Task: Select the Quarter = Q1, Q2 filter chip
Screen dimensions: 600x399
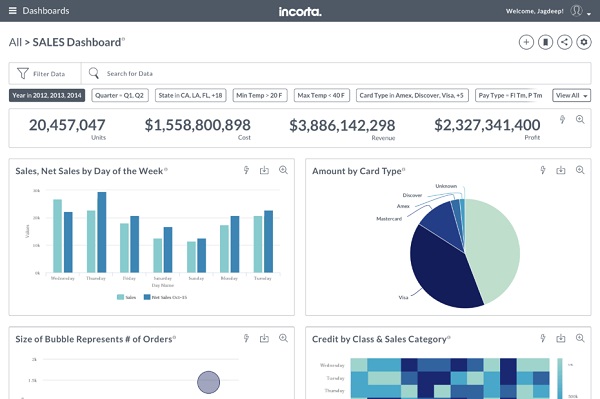Action: [x=120, y=95]
